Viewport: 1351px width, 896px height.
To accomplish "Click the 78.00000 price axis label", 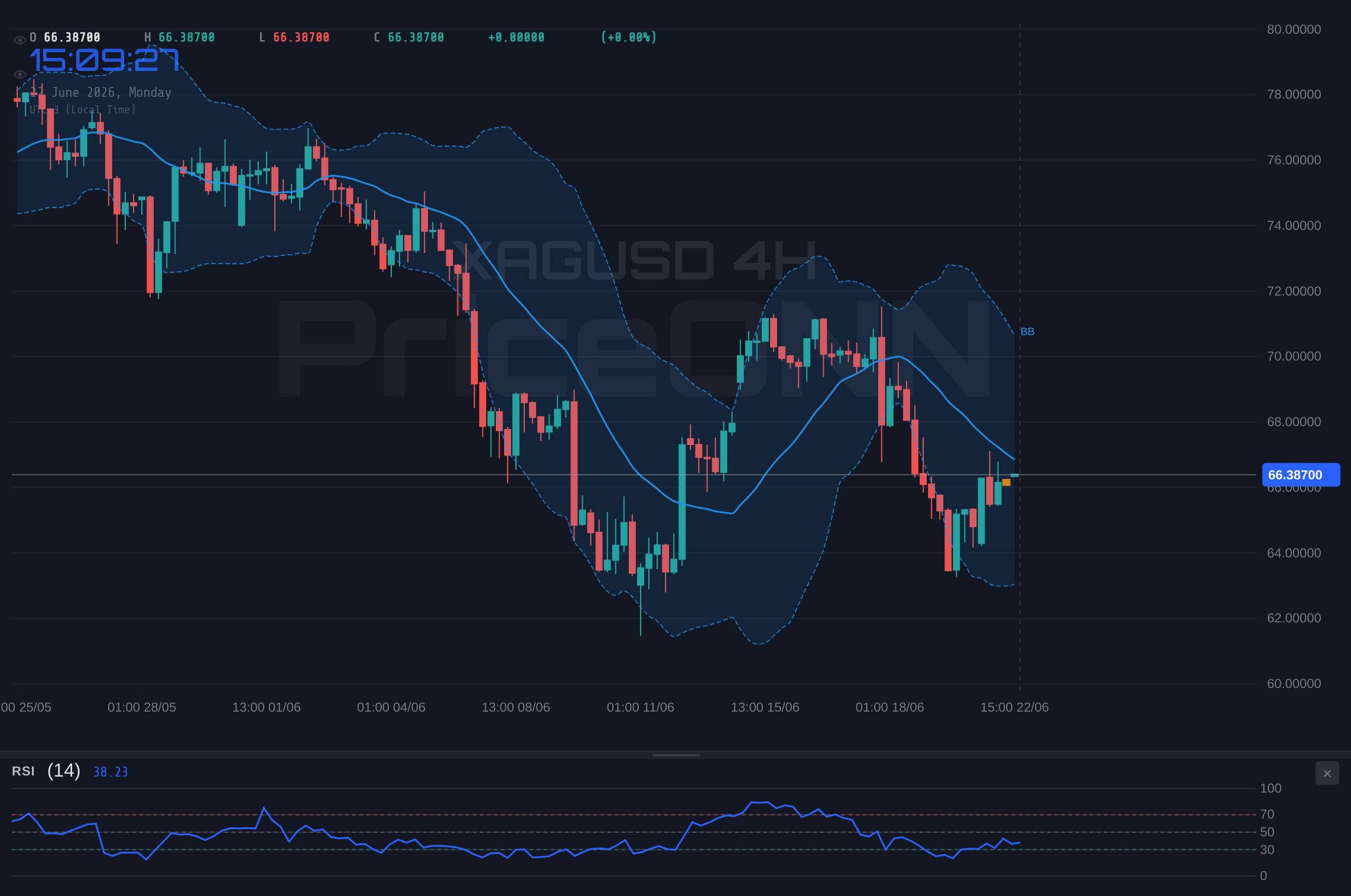I will tap(1294, 95).
